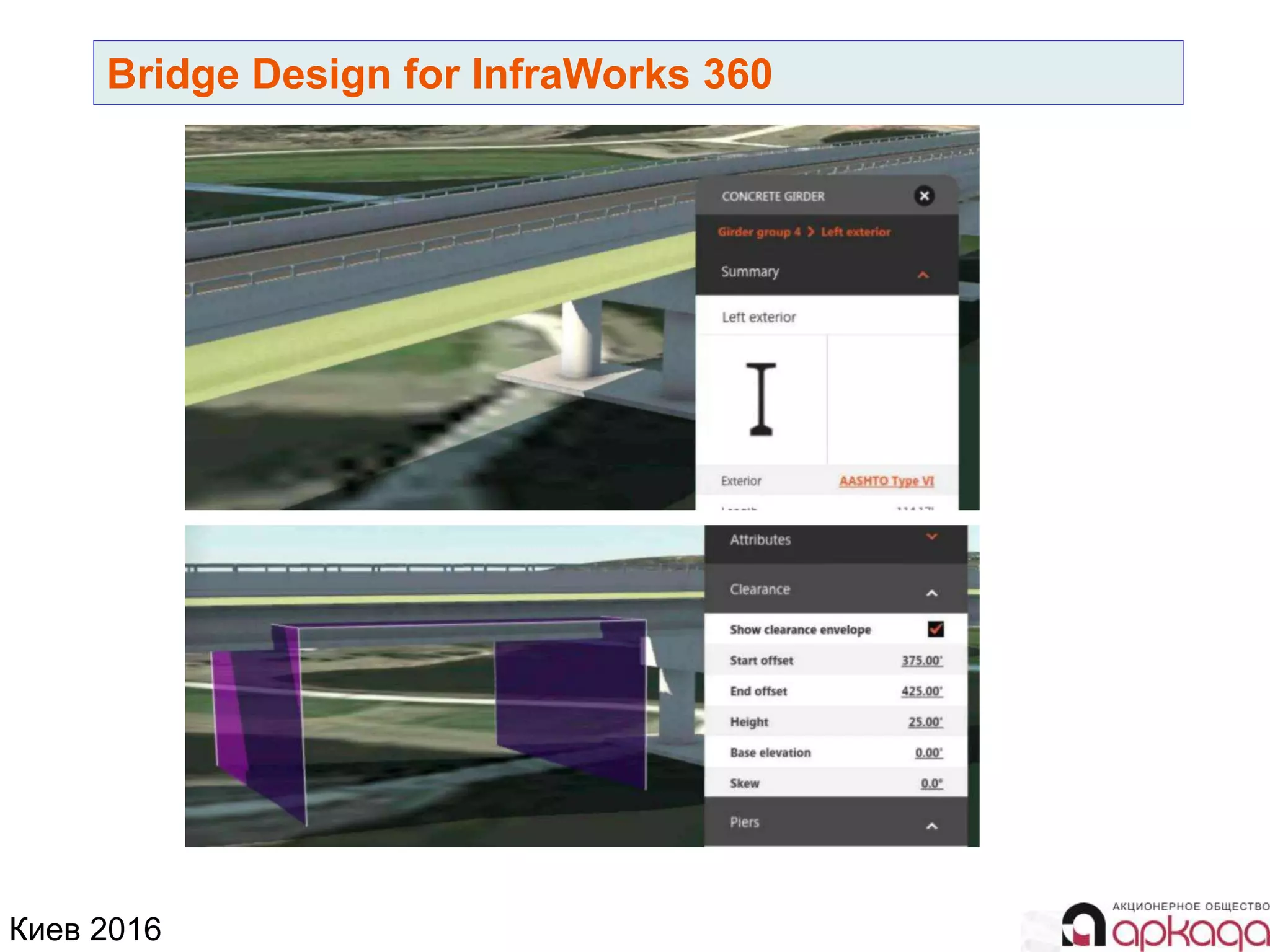Collapse the Clearance section chevron
The height and width of the screenshot is (952, 1270).
(931, 593)
